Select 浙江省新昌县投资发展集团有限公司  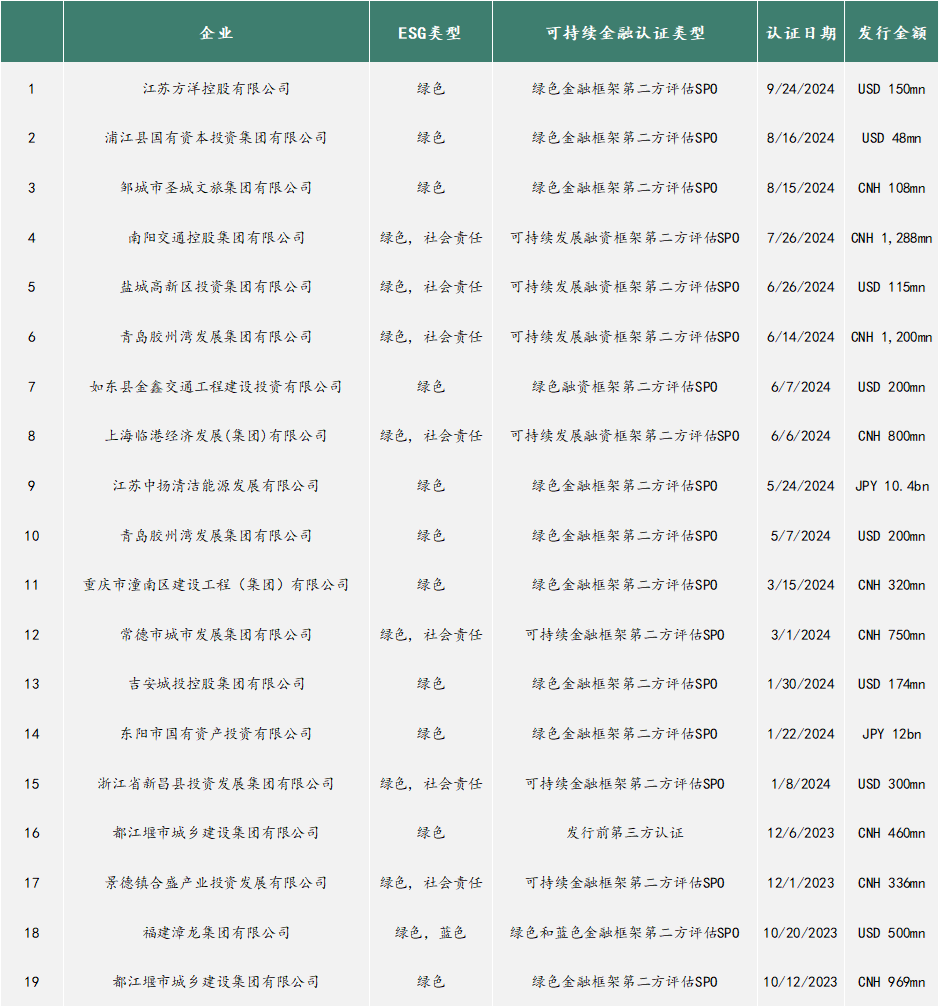[x=216, y=784]
